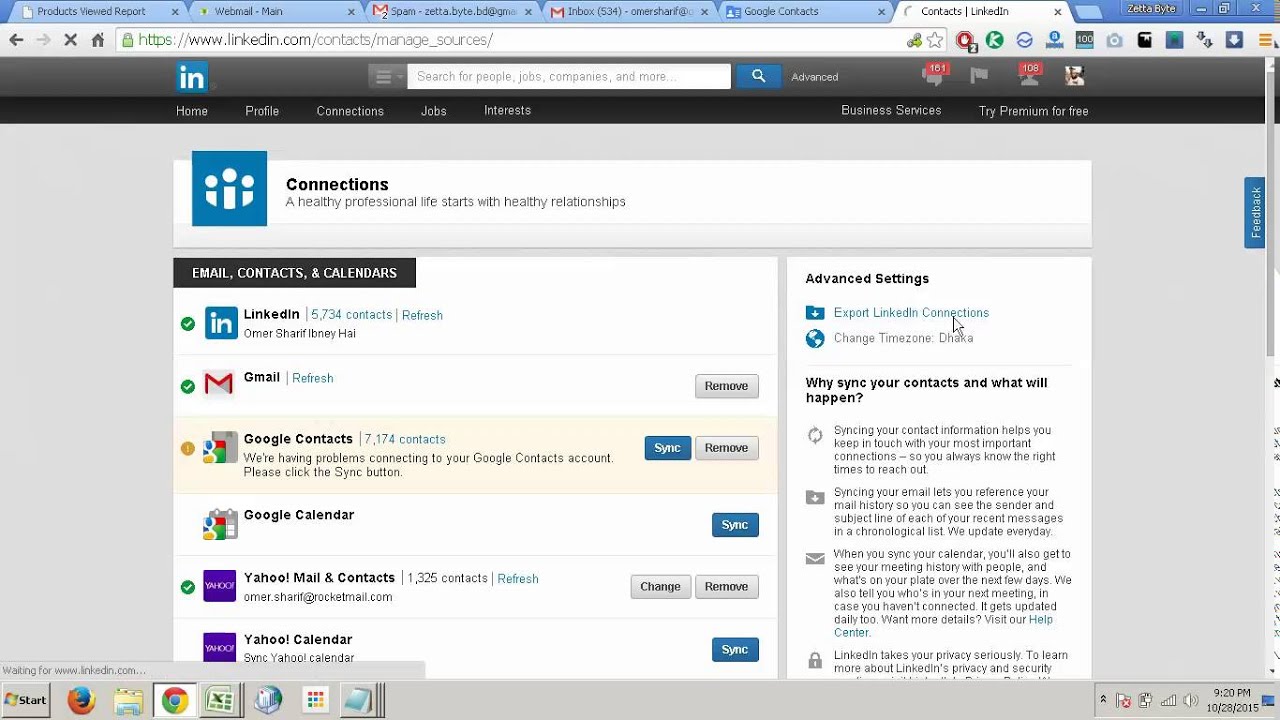This screenshot has width=1280, height=720.
Task: Click the blue search magnifier button
Action: pos(758,76)
